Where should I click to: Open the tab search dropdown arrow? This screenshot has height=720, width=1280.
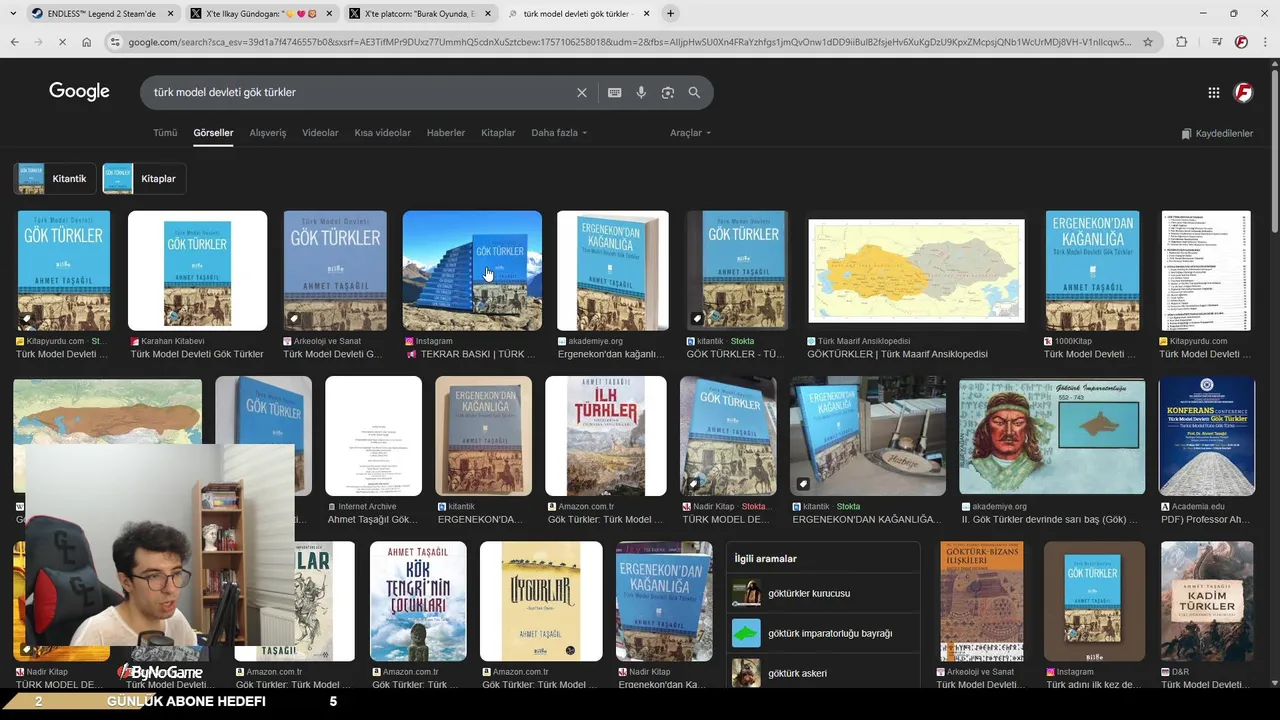pos(14,13)
